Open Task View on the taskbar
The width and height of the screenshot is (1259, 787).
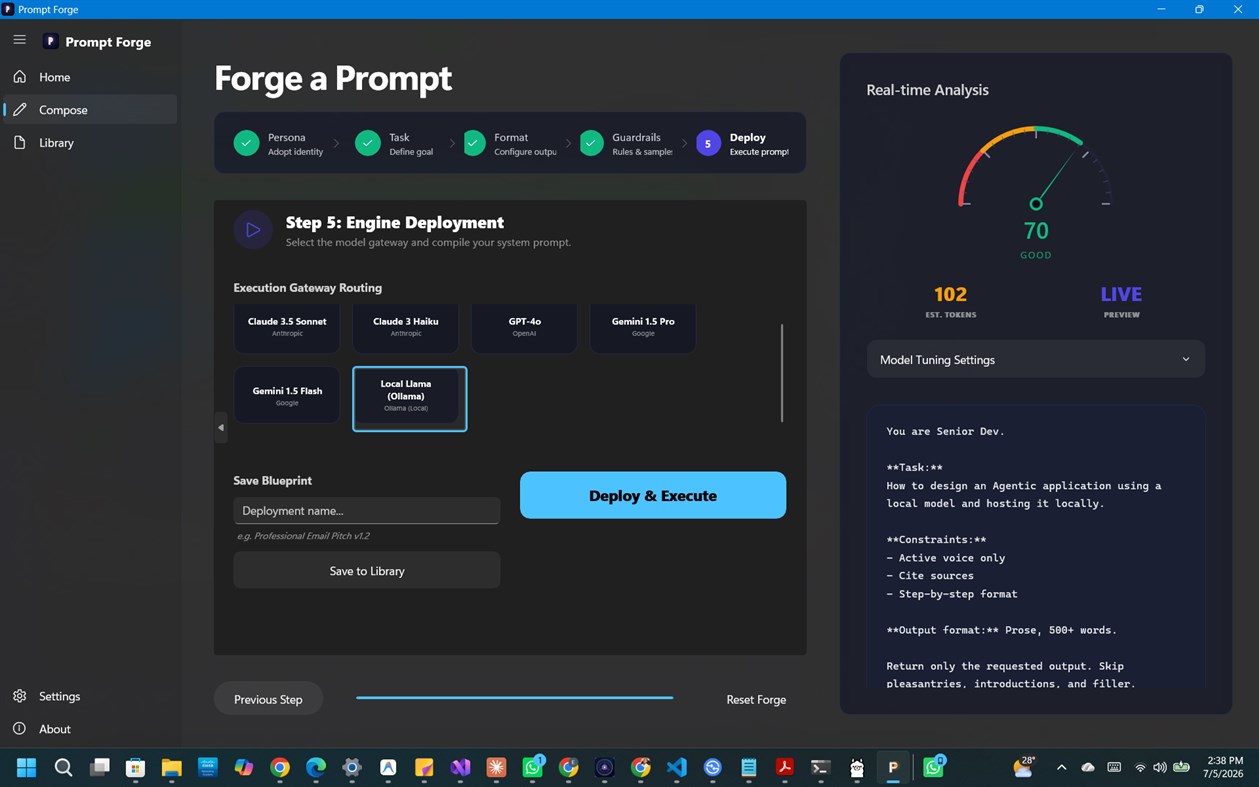[x=99, y=768]
